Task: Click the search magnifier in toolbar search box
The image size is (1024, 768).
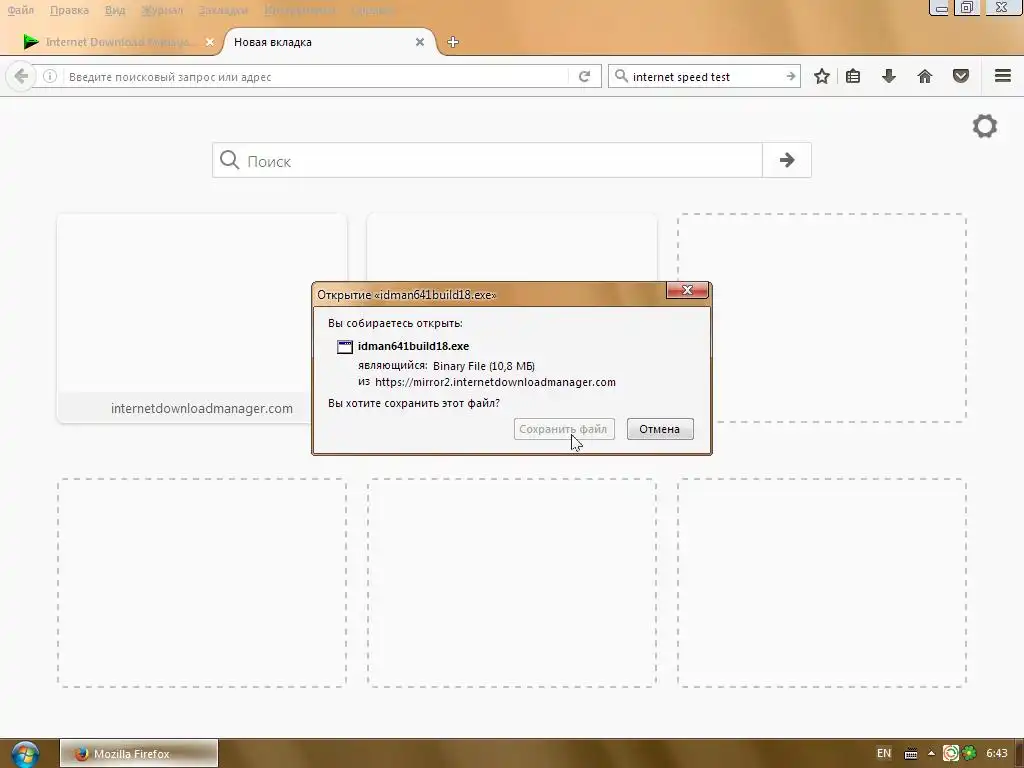Action: pyautogui.click(x=621, y=76)
